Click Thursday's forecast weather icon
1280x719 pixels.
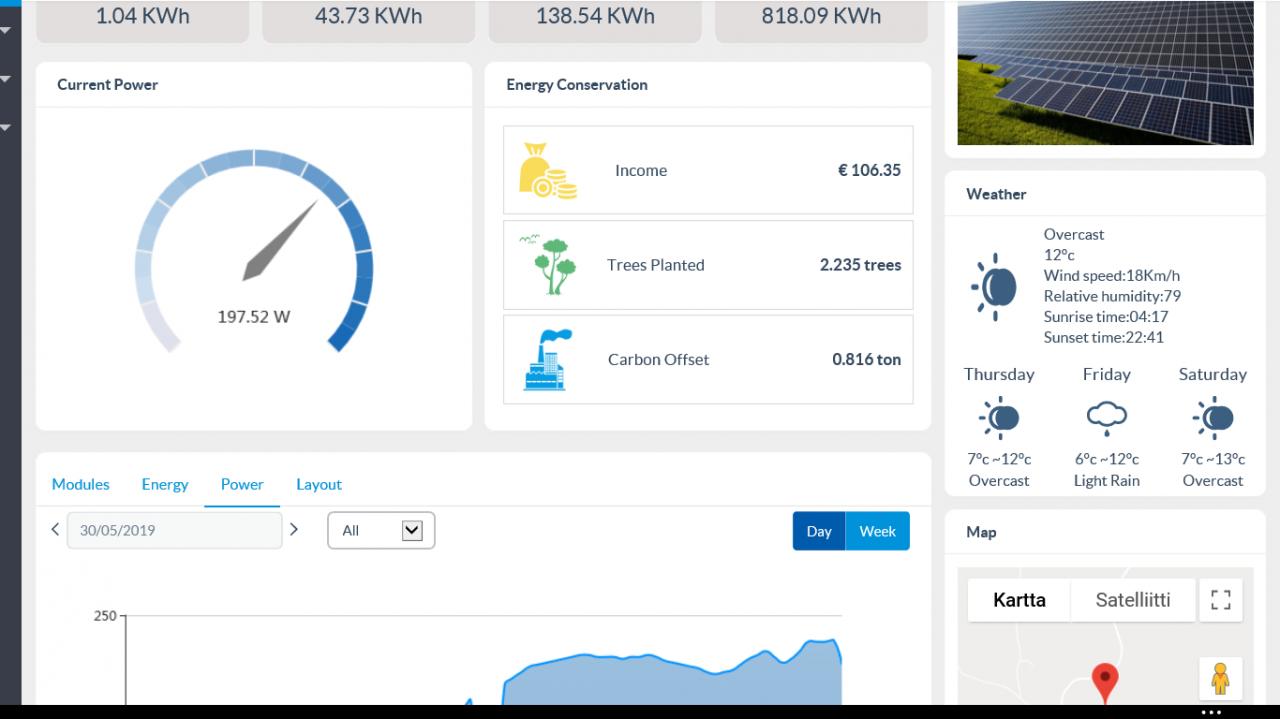tap(999, 417)
